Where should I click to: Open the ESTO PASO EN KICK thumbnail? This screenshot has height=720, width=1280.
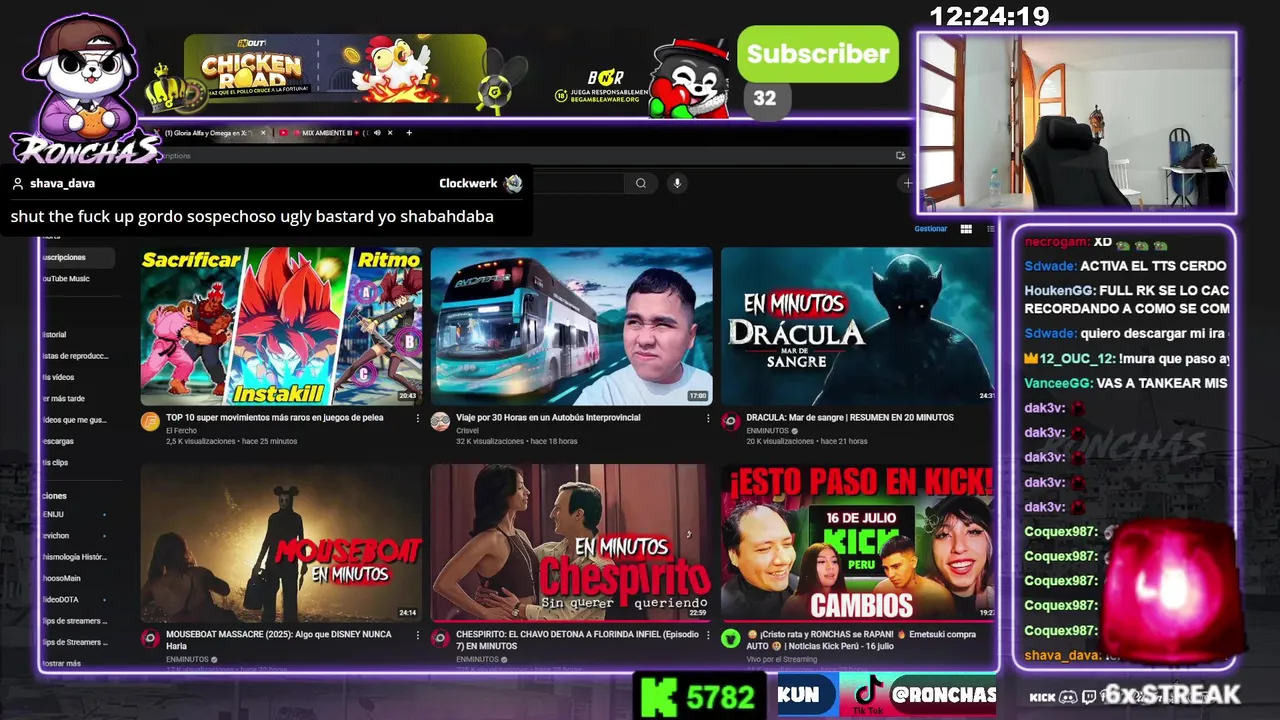coord(858,543)
